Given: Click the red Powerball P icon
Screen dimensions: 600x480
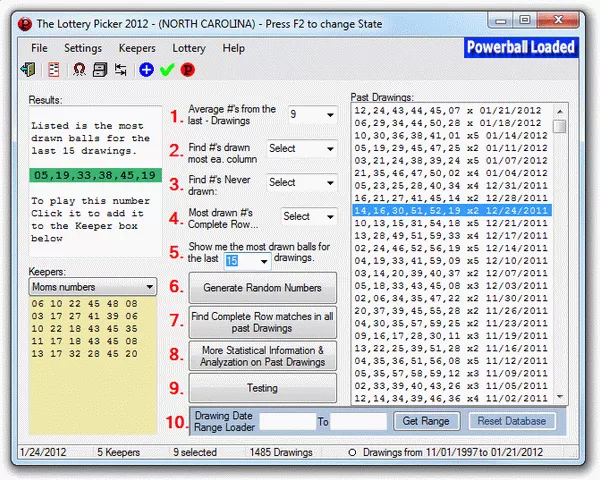Looking at the screenshot, I should tap(187, 69).
